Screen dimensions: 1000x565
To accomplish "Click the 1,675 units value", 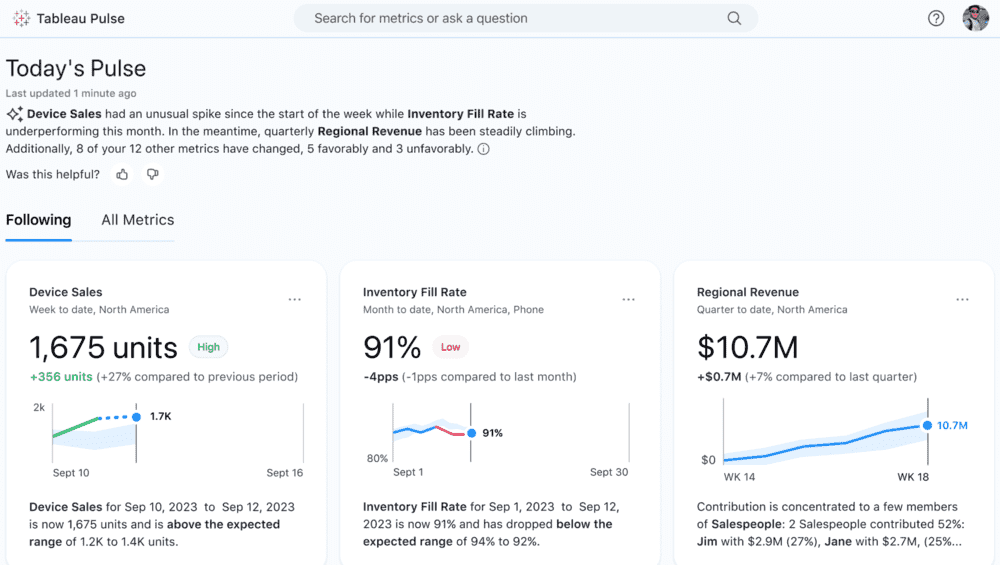I will coord(103,348).
